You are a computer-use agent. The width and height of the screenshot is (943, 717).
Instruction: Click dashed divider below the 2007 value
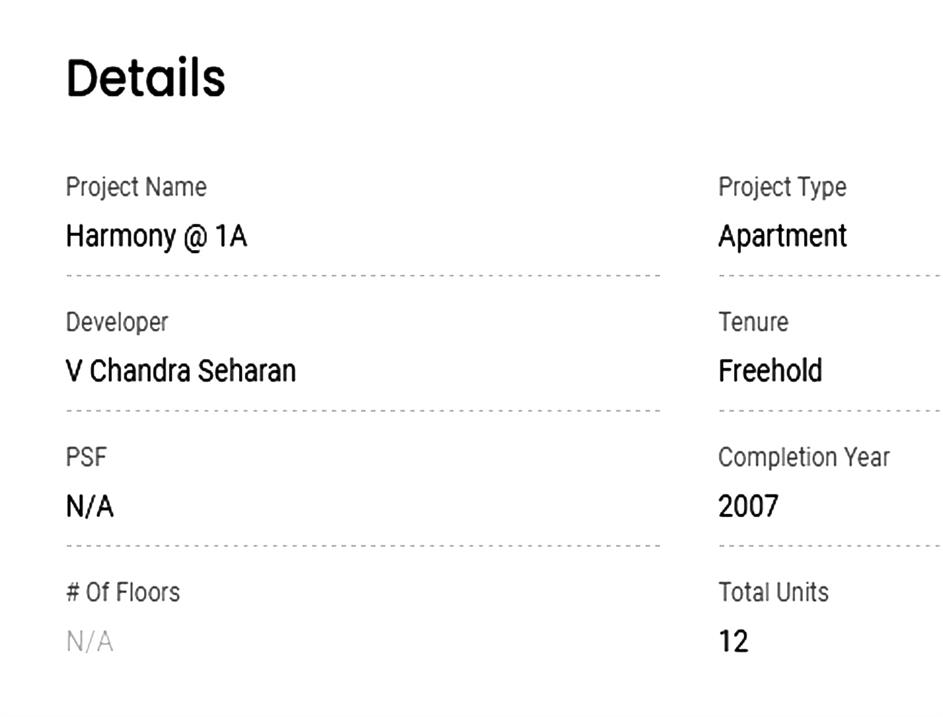click(830, 546)
